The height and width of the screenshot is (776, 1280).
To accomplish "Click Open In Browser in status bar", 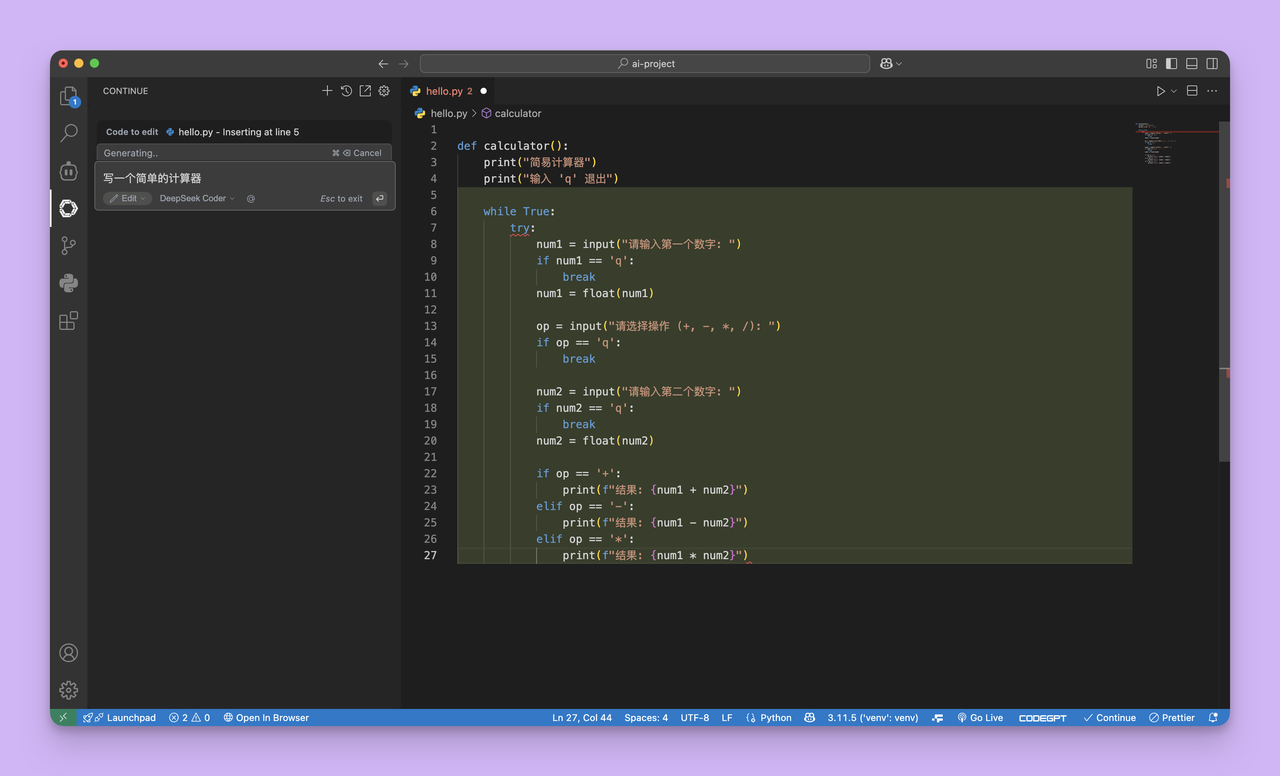I will click(x=266, y=718).
